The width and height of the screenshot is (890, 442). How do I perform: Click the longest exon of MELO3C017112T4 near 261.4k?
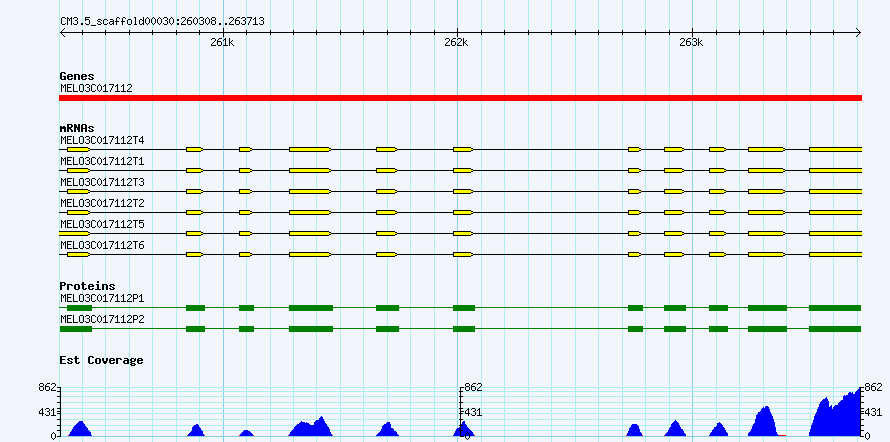[310, 149]
